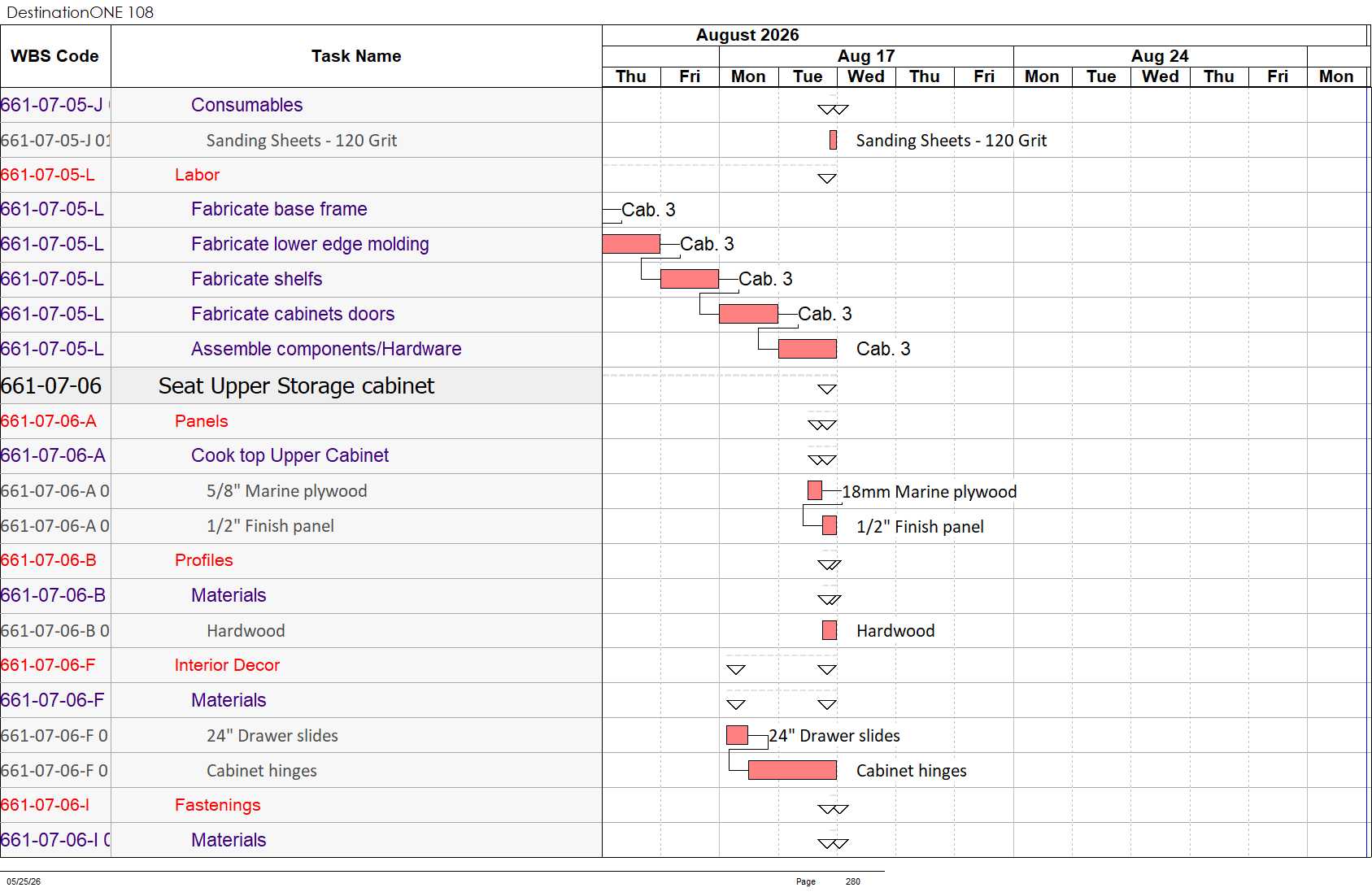The image size is (1372, 892).
Task: Click the Cook top Upper Cabinet task name
Action: [x=290, y=455]
